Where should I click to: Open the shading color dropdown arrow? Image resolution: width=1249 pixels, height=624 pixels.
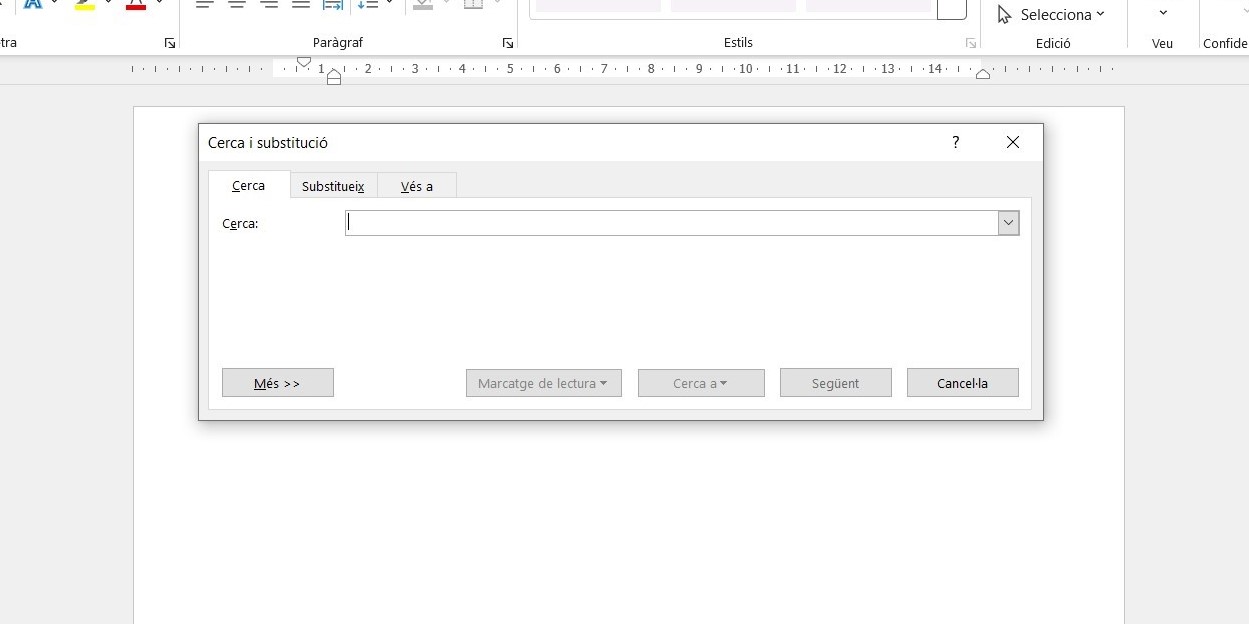point(446,4)
